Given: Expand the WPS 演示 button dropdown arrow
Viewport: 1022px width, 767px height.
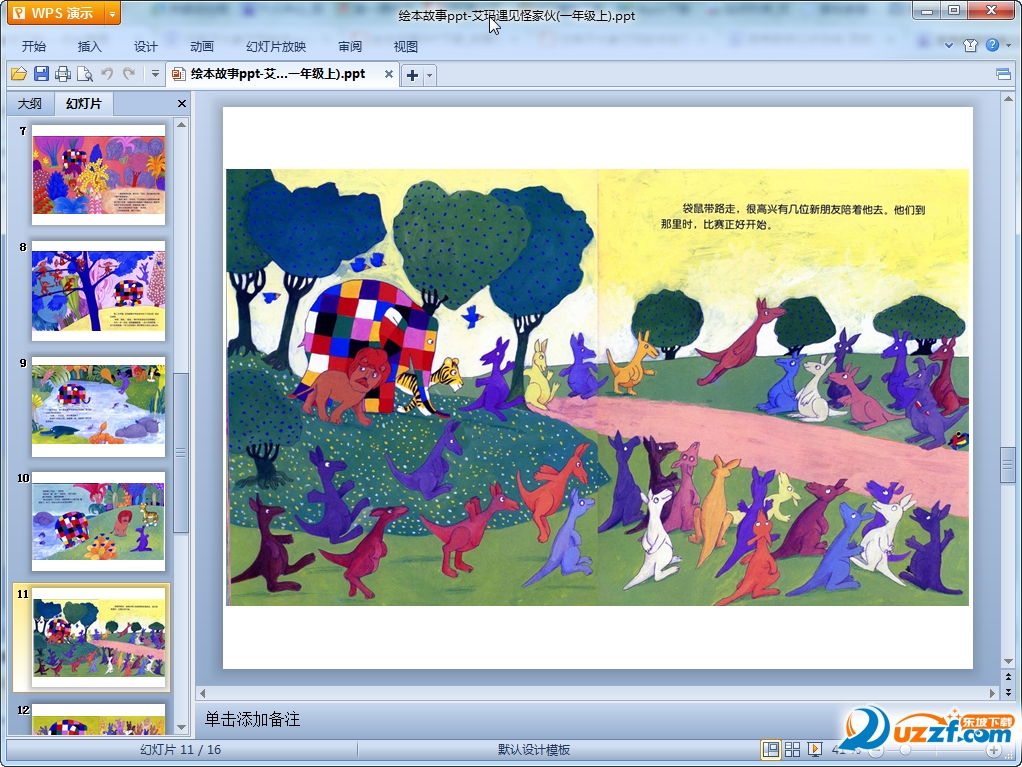Looking at the screenshot, I should [112, 13].
